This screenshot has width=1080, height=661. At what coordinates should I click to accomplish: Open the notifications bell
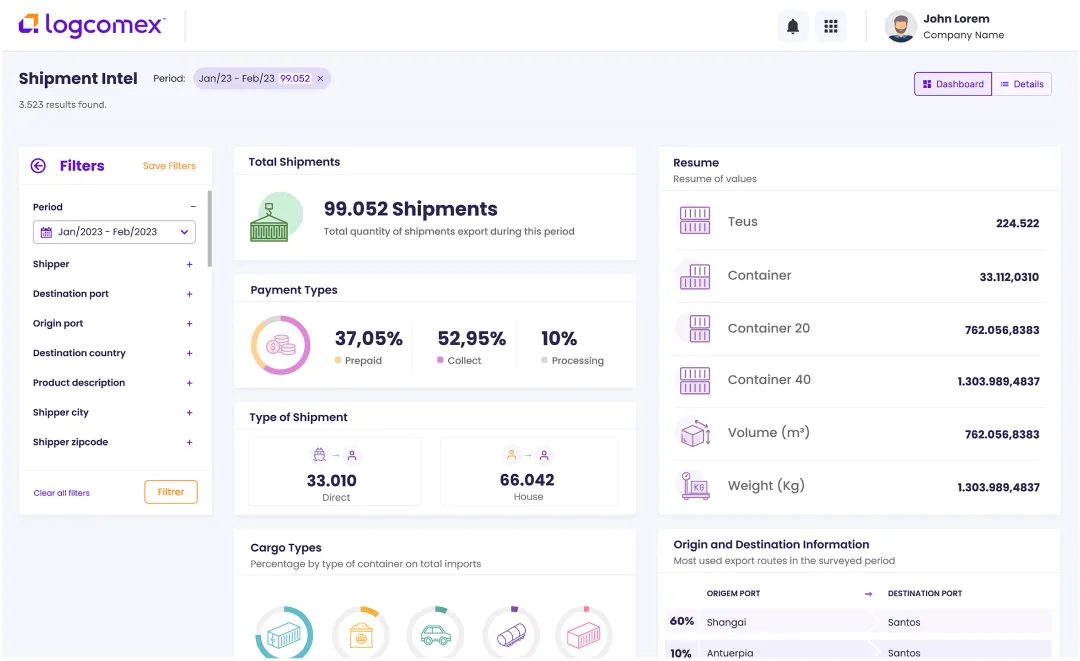coord(793,25)
